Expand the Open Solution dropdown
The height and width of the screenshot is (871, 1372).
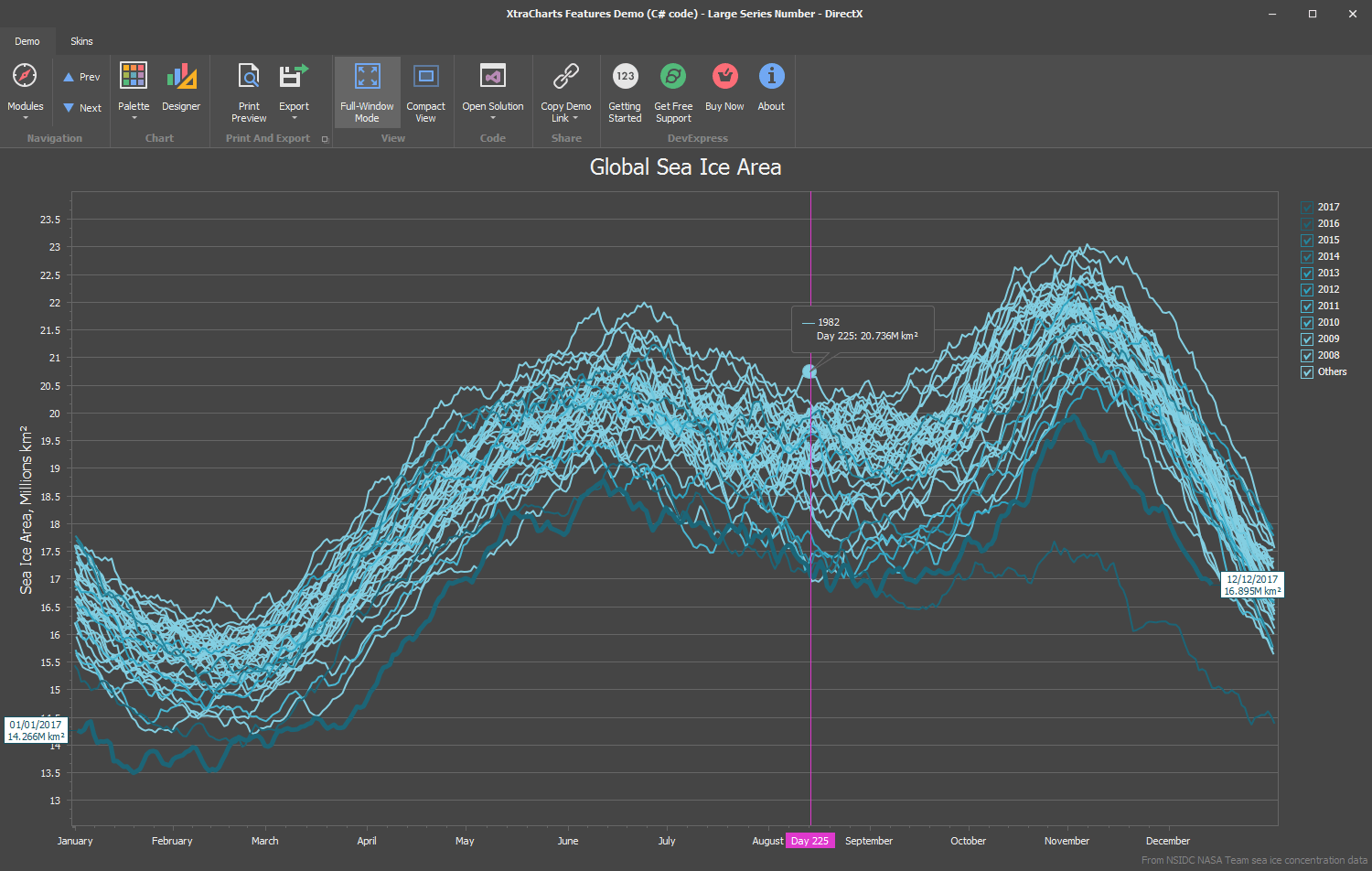coord(492,117)
